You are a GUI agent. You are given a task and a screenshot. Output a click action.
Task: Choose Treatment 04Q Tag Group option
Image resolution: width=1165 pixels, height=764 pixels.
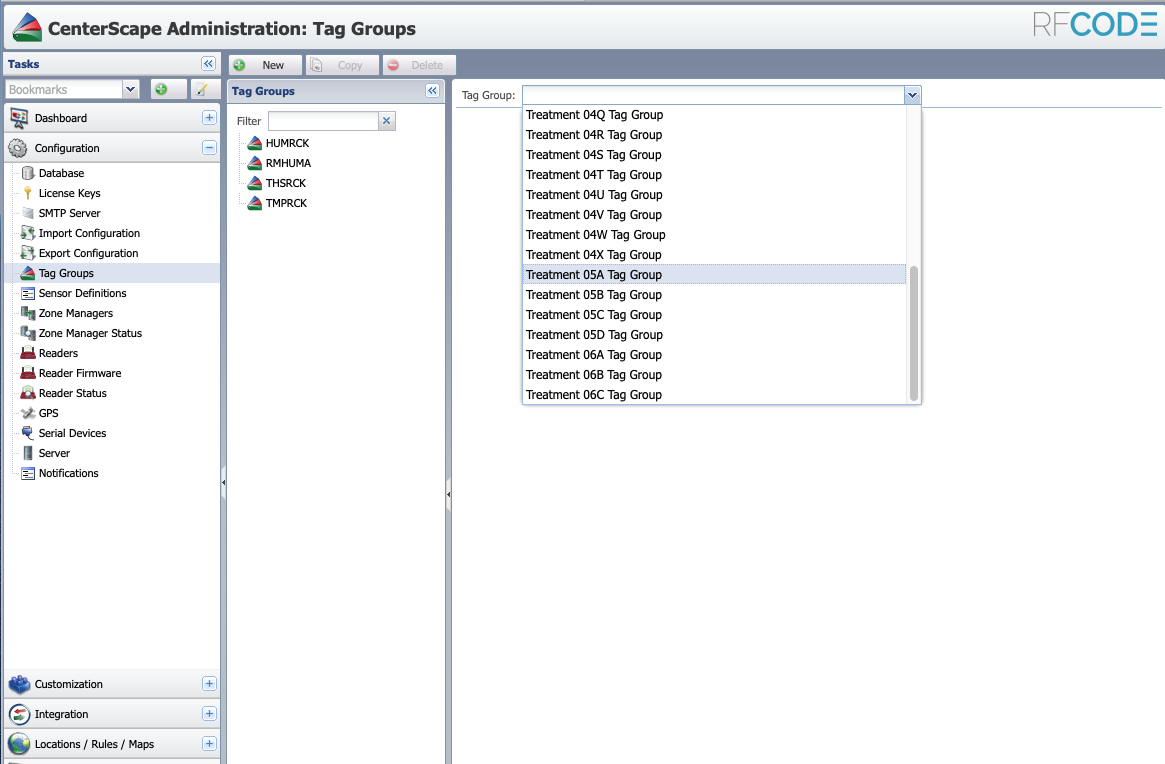(x=715, y=115)
